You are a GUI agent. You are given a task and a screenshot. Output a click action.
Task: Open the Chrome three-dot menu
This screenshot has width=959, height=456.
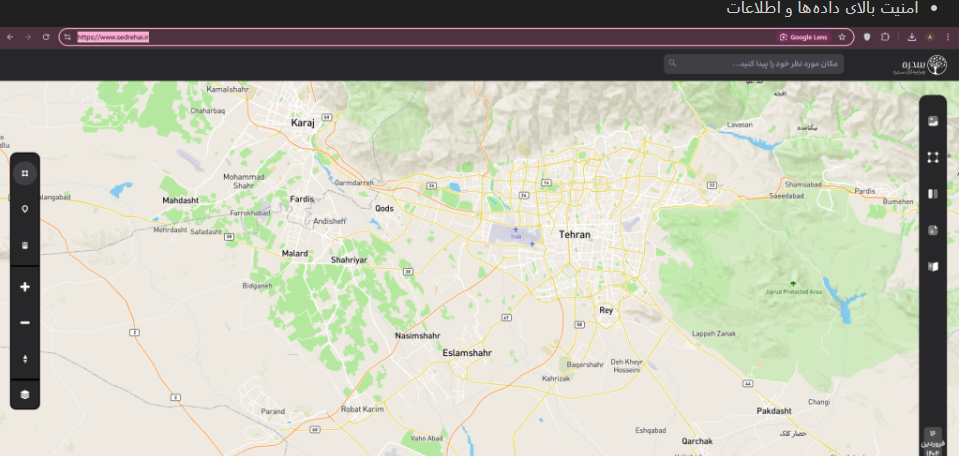coord(948,37)
